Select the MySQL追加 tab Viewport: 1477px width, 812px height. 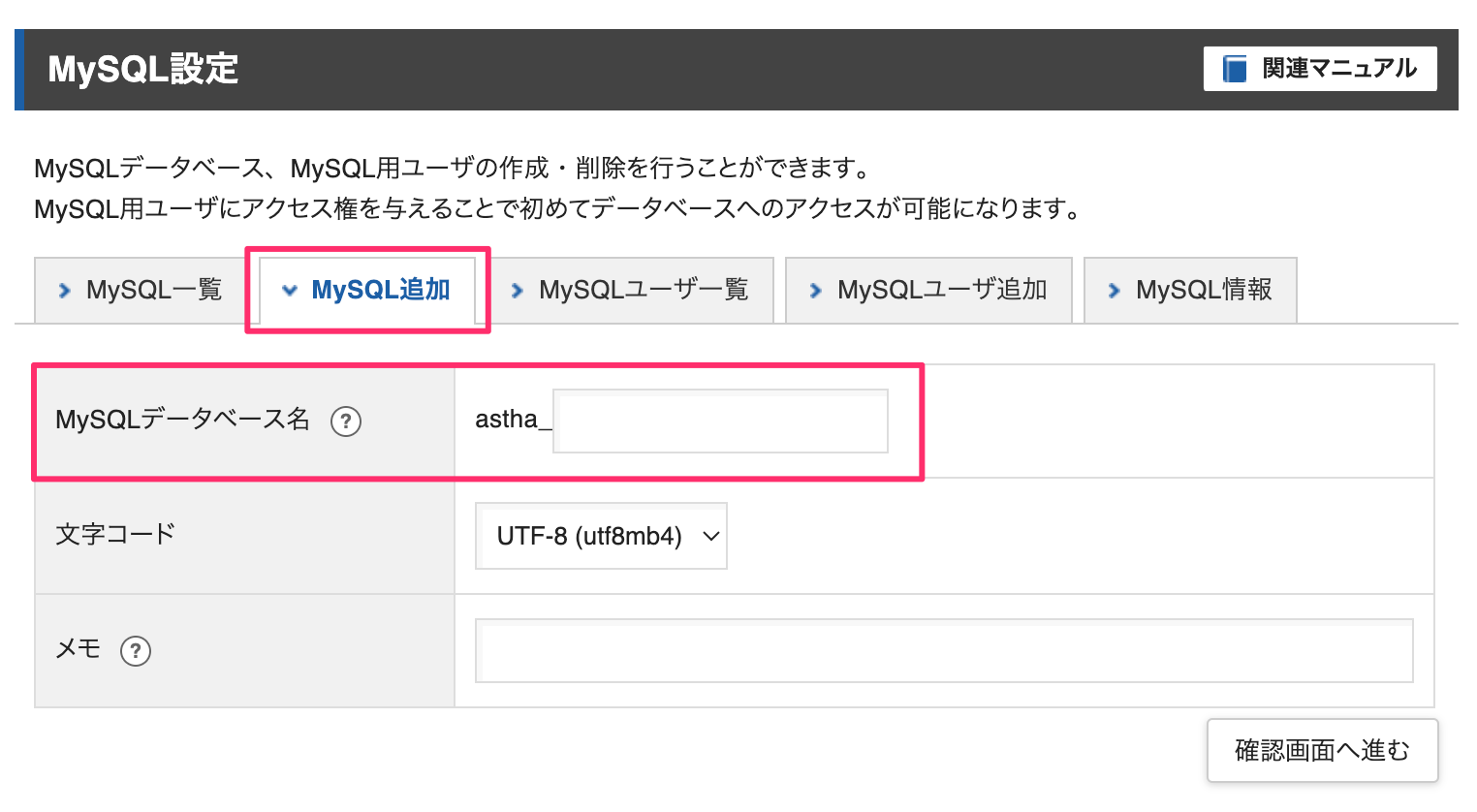[x=367, y=290]
